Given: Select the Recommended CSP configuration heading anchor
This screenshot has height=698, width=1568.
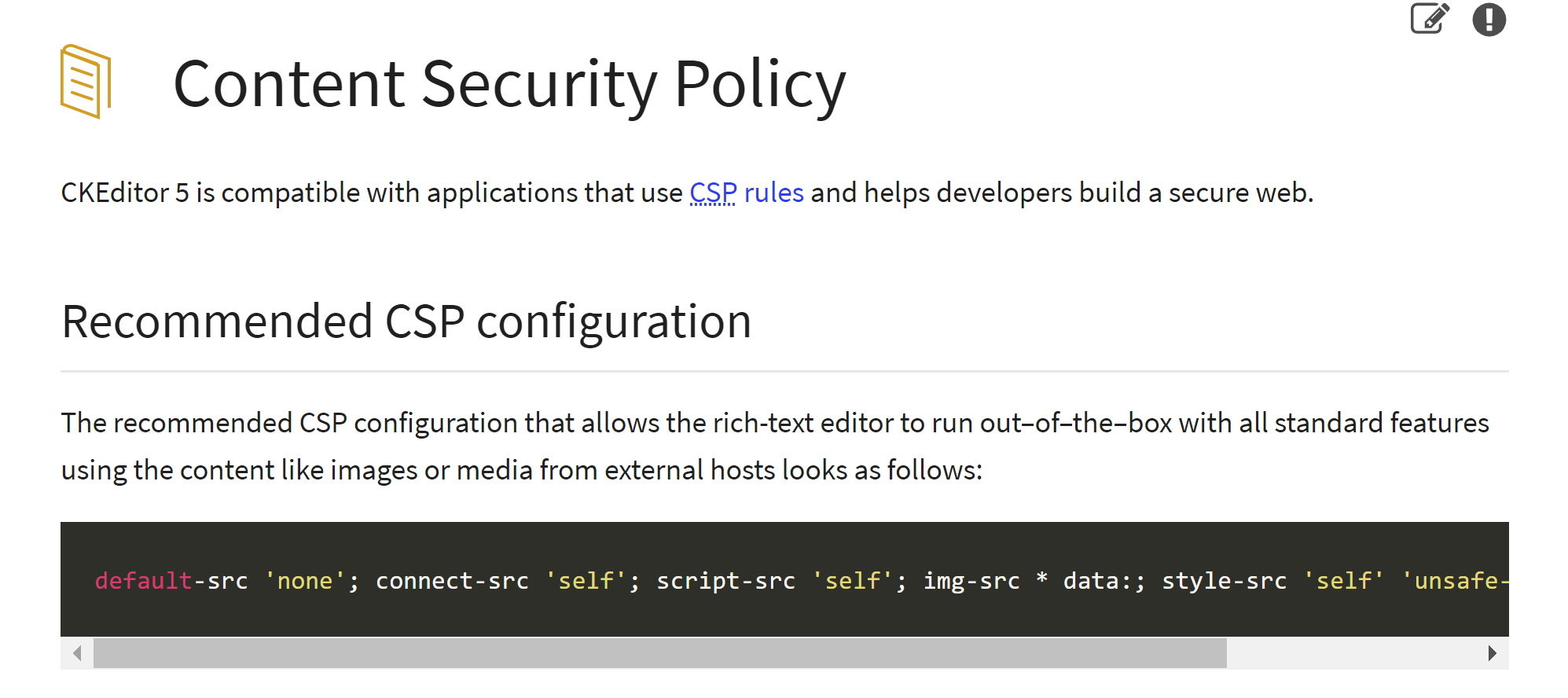Looking at the screenshot, I should tap(406, 321).
